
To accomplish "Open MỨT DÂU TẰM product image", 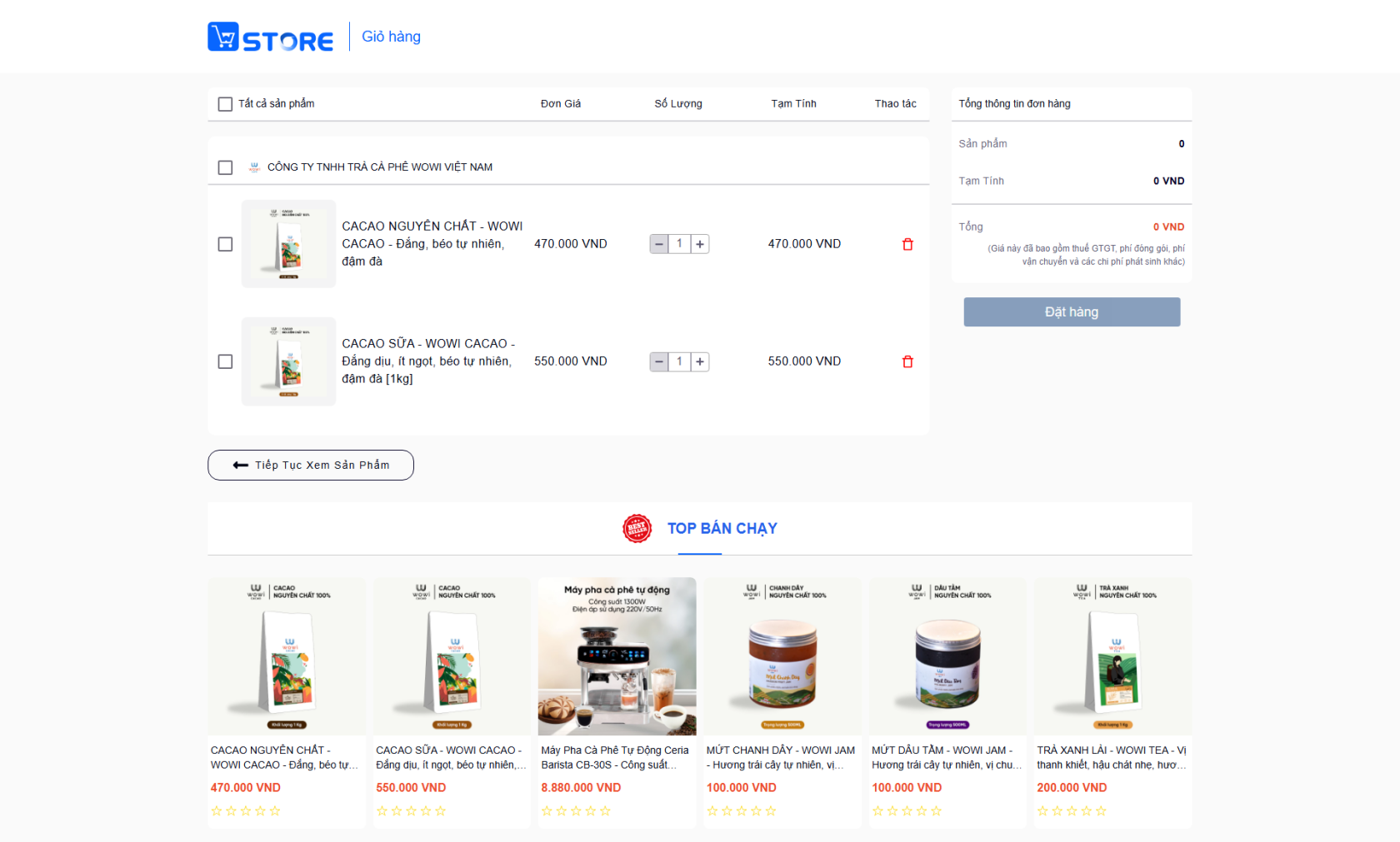I will tap(947, 656).
